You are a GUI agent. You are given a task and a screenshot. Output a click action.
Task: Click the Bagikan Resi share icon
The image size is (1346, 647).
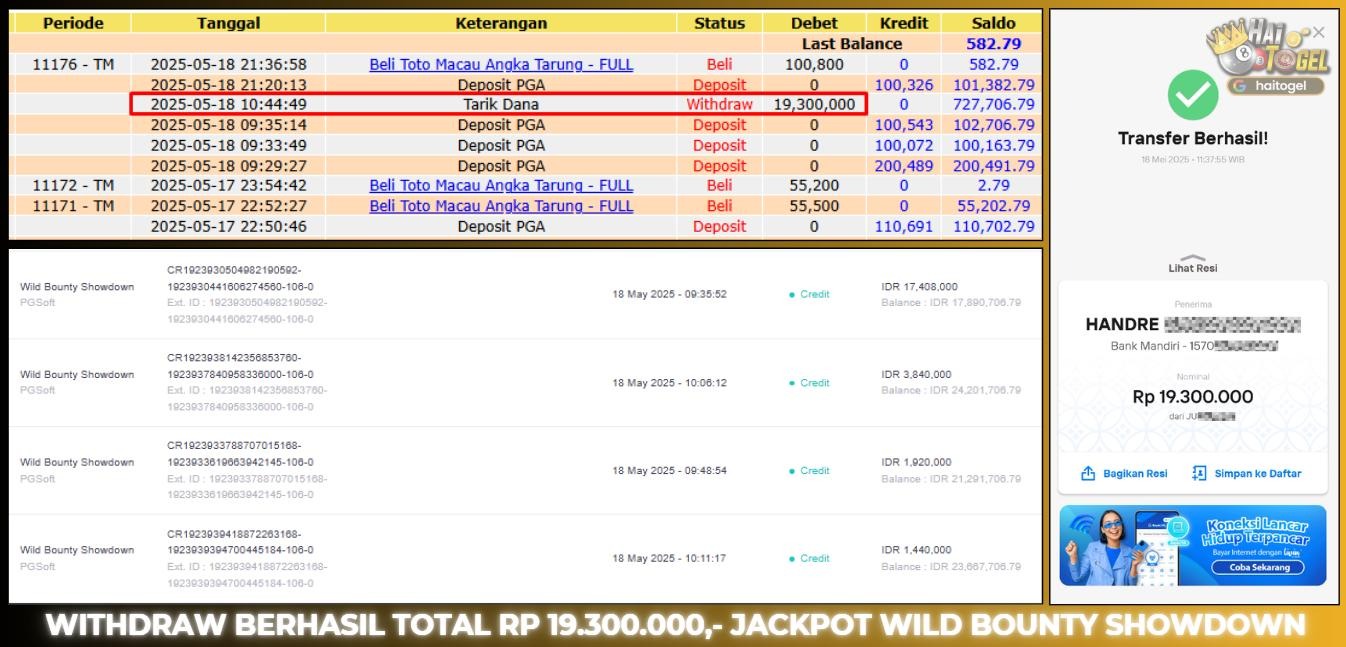pos(1088,473)
